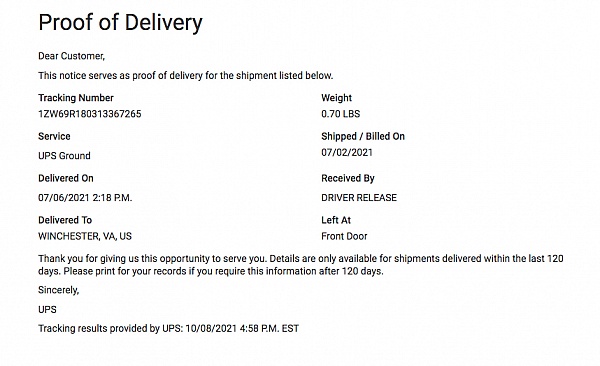Click the Service label
Viewport: 600px width, 366px height.
pos(54,136)
